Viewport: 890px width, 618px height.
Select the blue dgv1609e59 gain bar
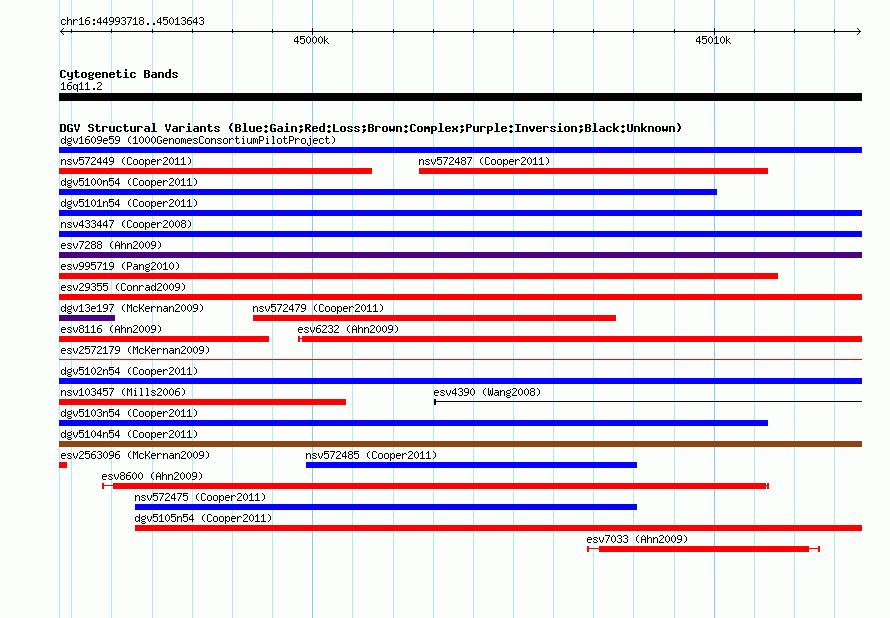(460, 150)
